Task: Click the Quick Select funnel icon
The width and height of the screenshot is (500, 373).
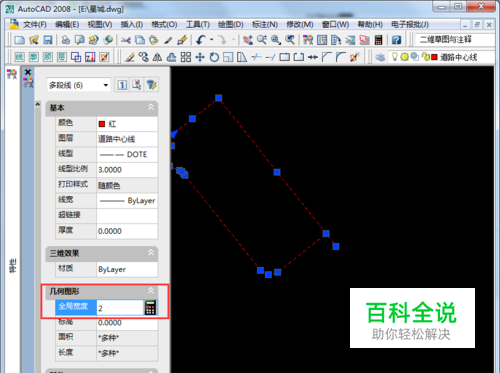Action: coord(151,85)
